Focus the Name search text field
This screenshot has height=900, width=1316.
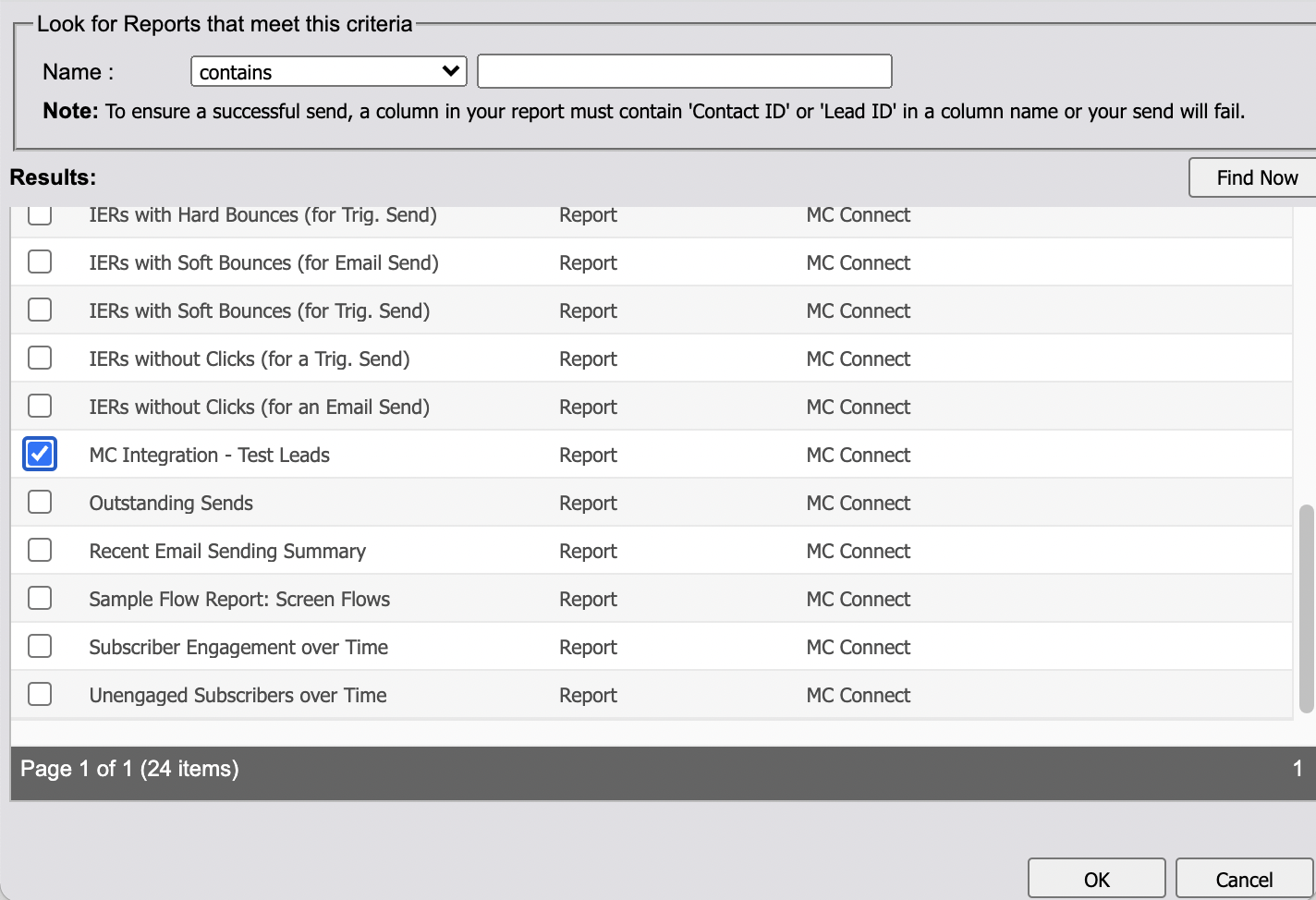pos(685,71)
